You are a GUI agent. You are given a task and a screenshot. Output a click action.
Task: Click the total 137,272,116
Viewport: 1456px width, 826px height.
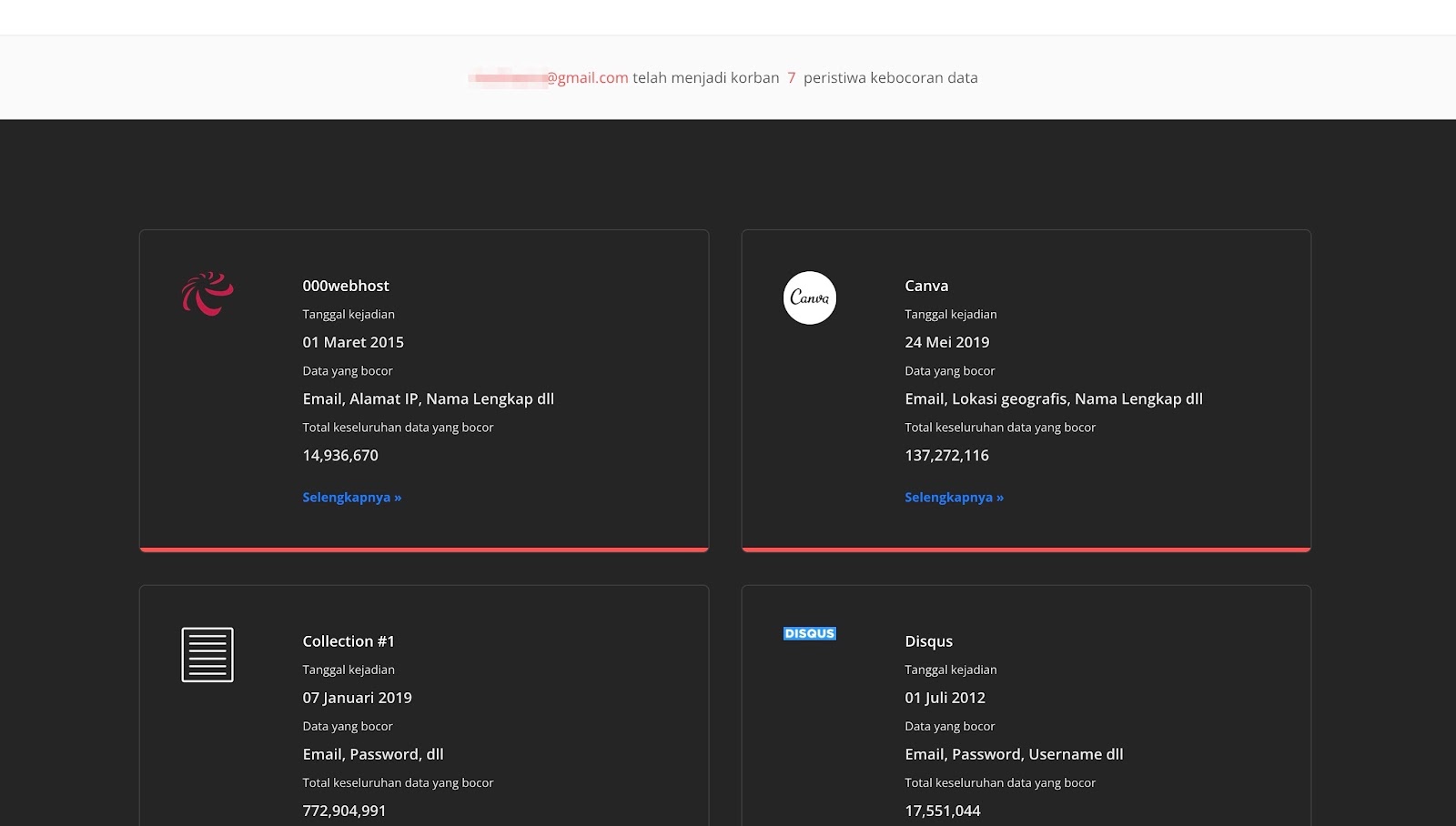pos(946,456)
